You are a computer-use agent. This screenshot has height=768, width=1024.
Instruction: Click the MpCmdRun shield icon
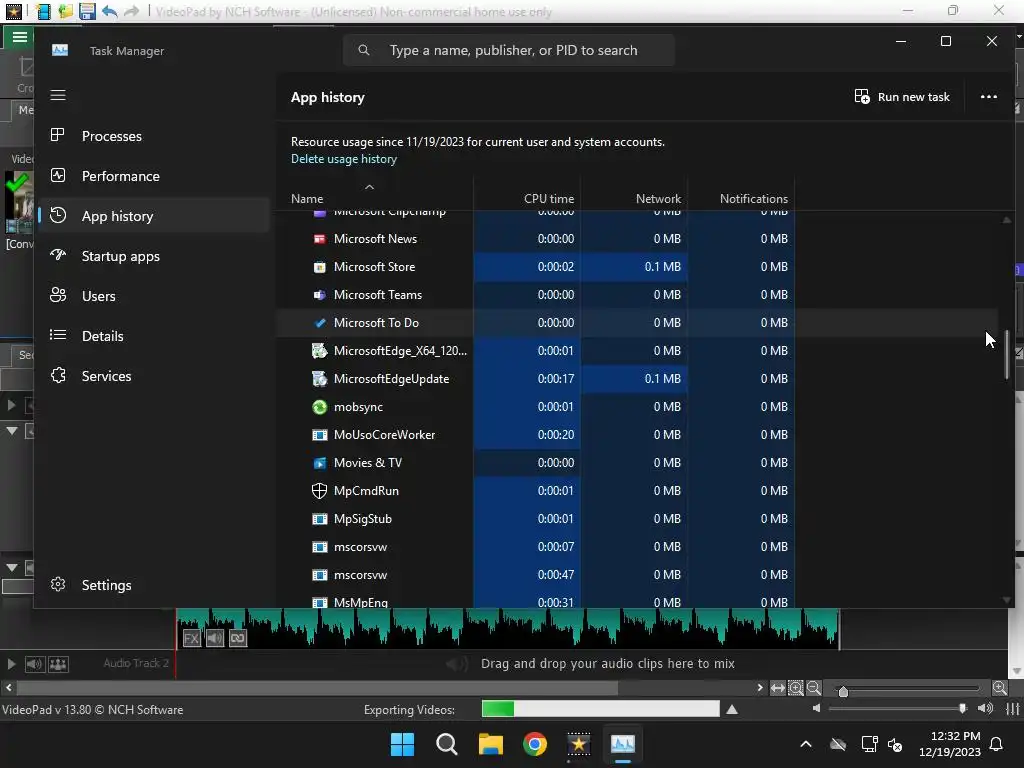[319, 491]
